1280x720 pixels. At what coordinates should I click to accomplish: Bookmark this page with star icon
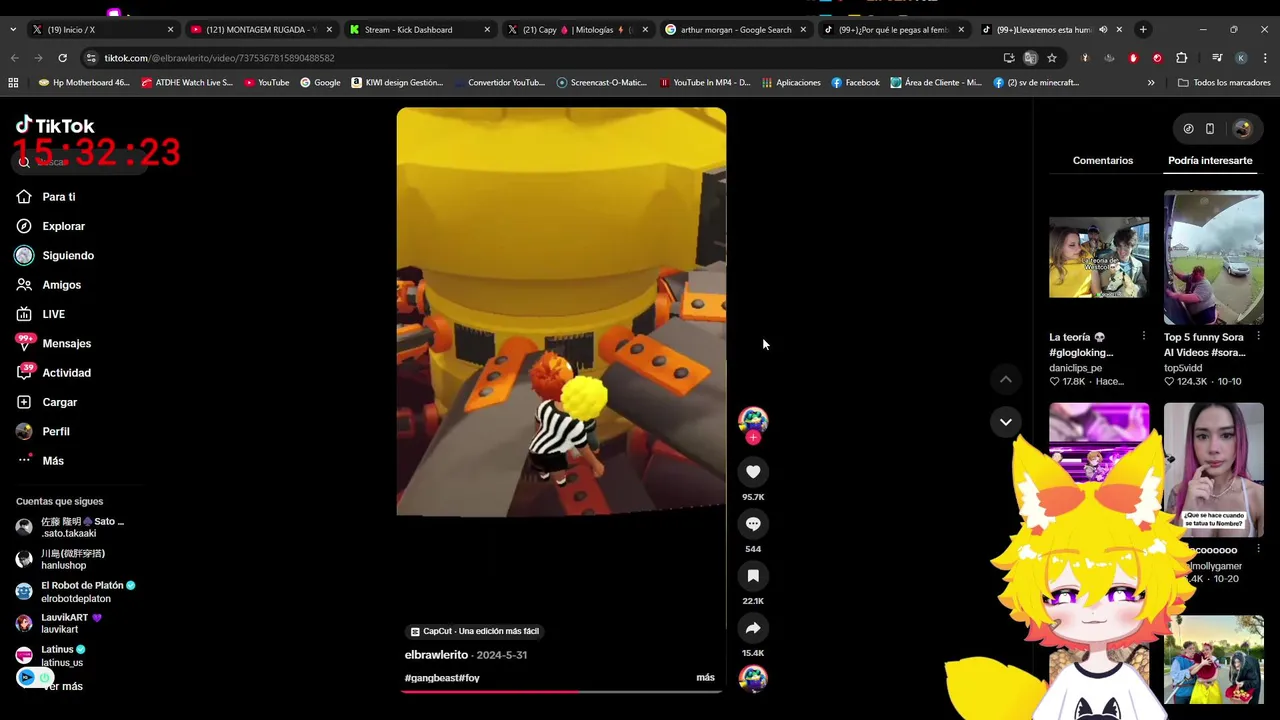tap(1052, 58)
